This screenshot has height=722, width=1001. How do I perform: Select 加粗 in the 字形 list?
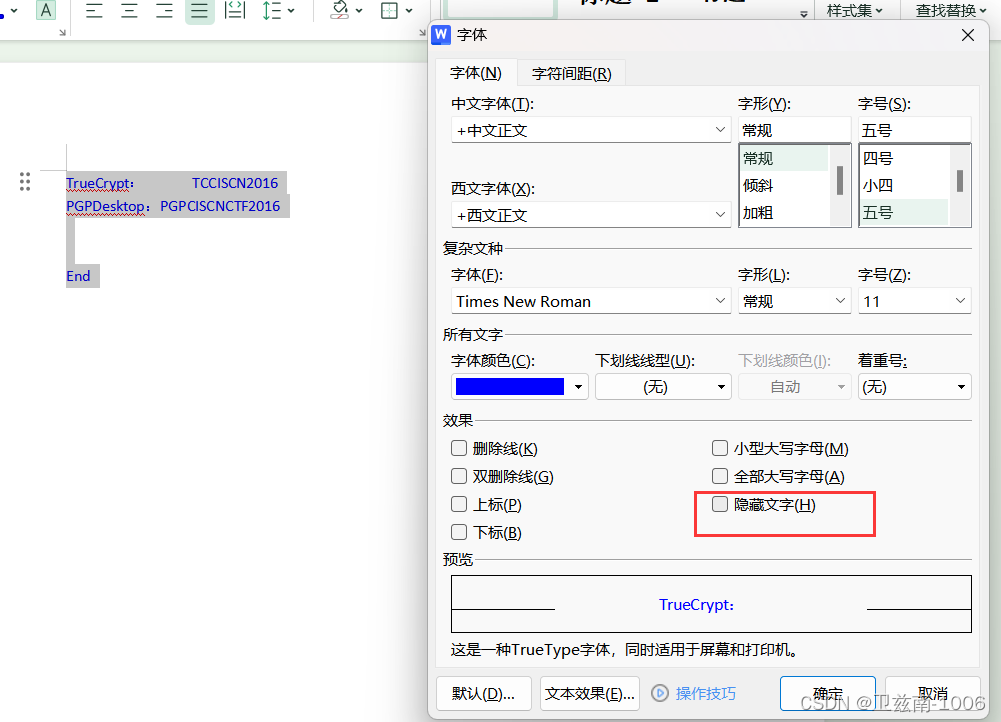pyautogui.click(x=784, y=213)
